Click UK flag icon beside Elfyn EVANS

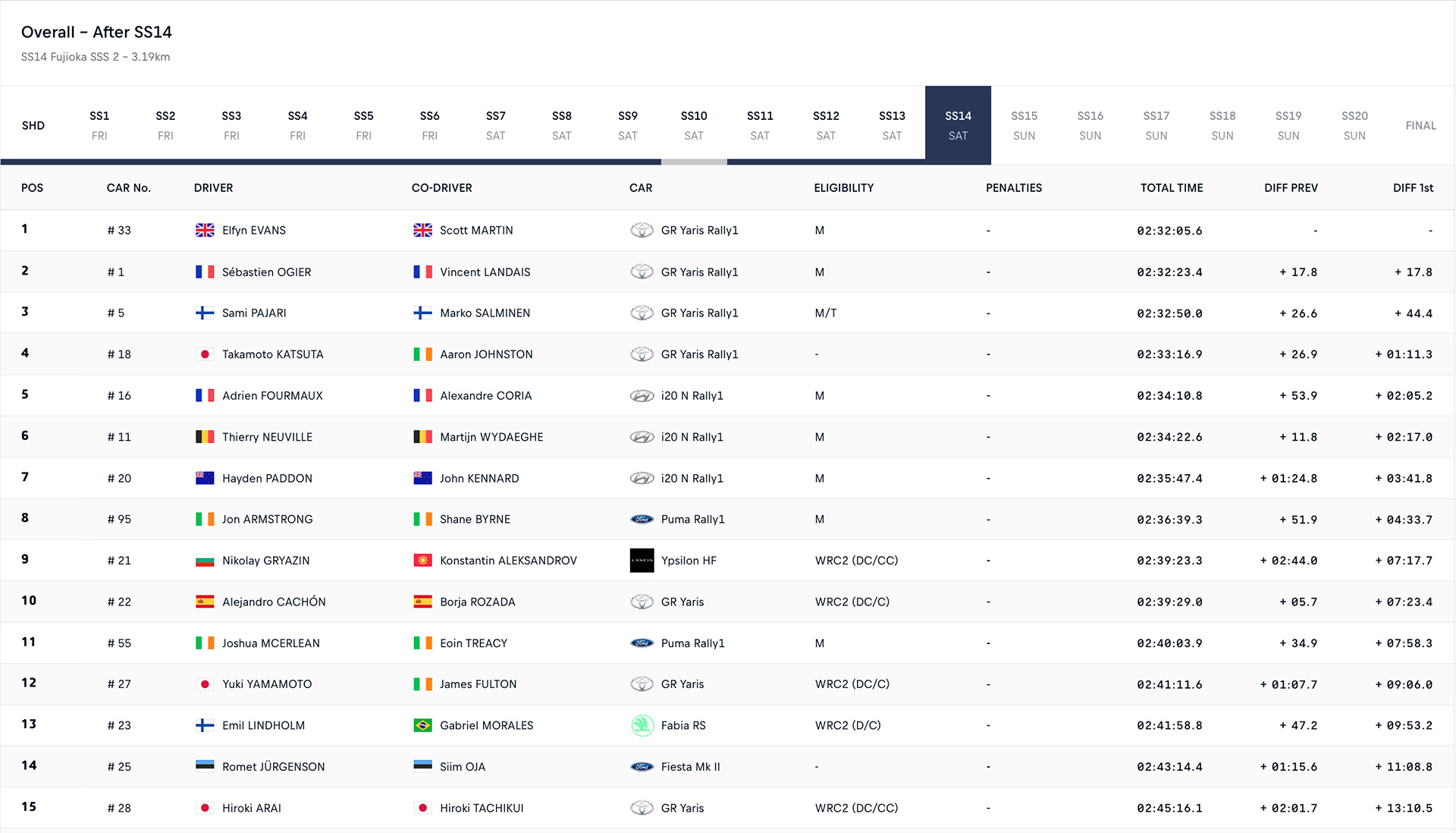pyautogui.click(x=205, y=231)
